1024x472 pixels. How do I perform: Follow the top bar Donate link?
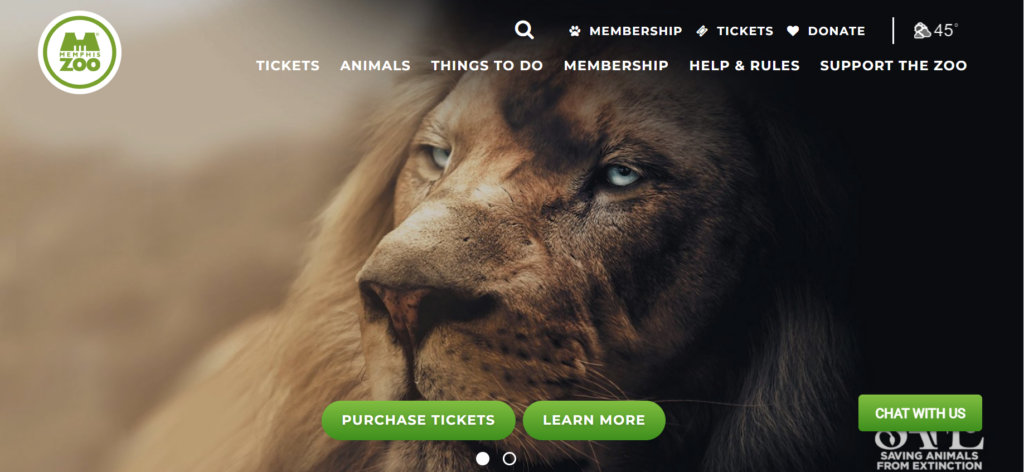[x=837, y=31]
